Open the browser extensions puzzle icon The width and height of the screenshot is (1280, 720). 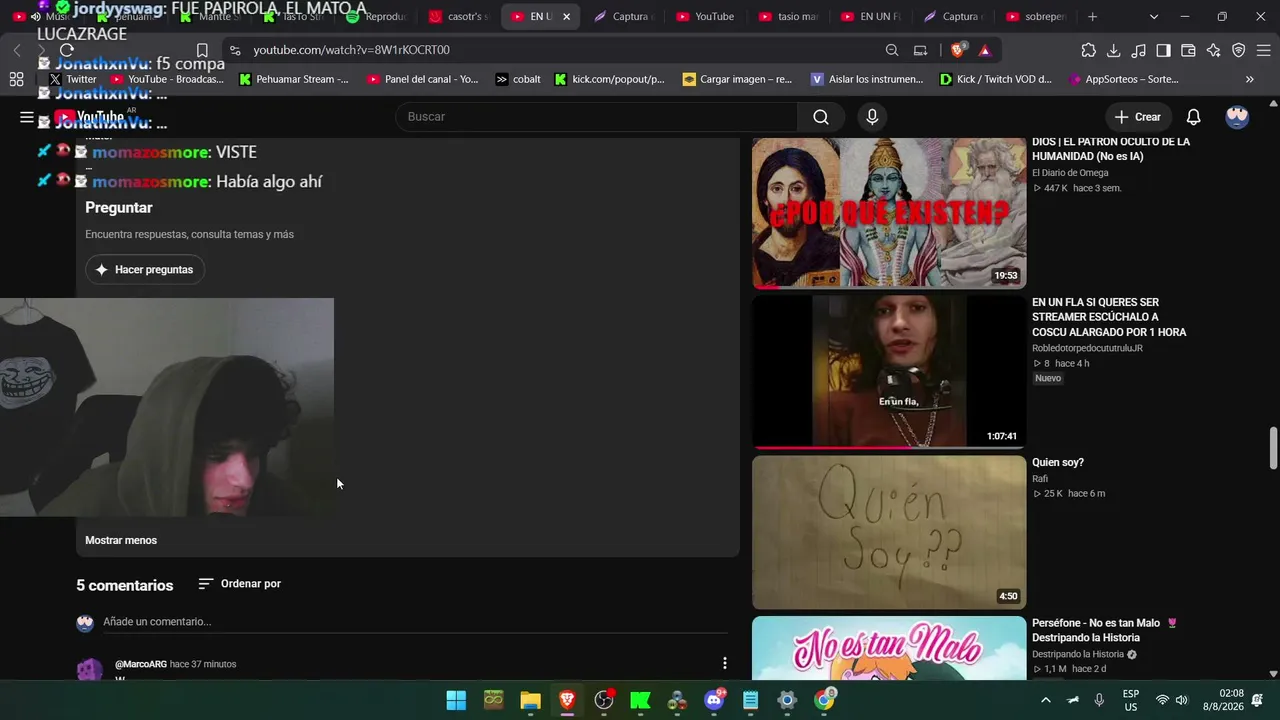tap(1088, 50)
